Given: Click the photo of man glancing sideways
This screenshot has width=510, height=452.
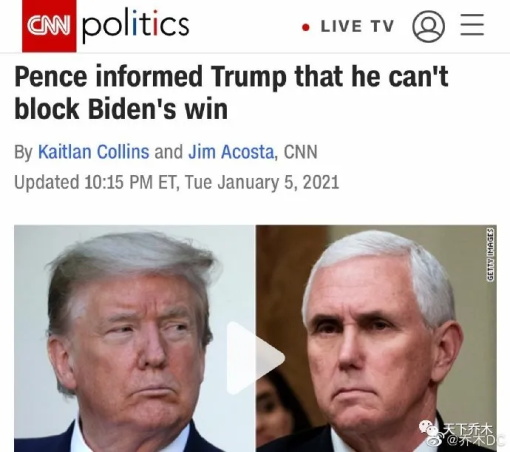Looking at the screenshot, I should pyautogui.click(x=135, y=339).
